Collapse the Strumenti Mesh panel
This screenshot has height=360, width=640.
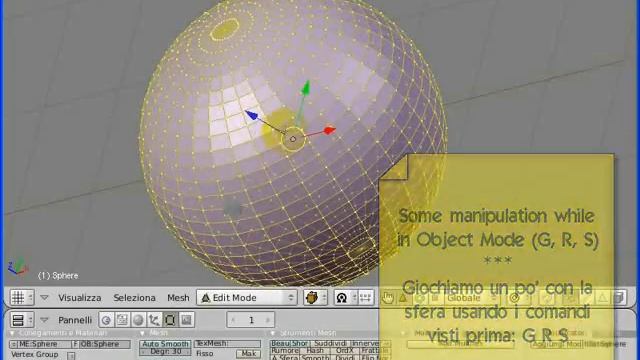273,333
